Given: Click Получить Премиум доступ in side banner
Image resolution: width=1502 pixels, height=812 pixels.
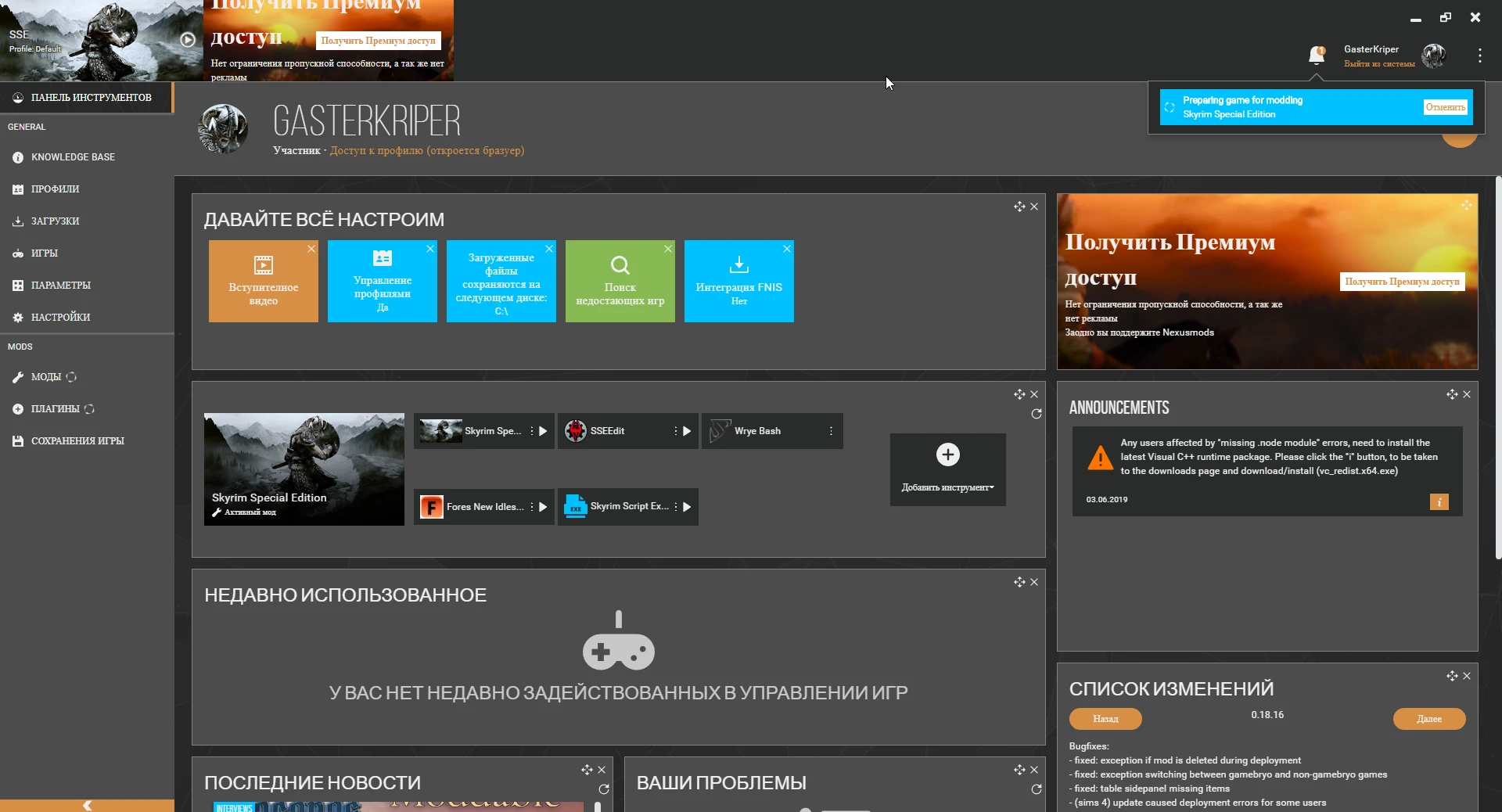Looking at the screenshot, I should point(1403,282).
